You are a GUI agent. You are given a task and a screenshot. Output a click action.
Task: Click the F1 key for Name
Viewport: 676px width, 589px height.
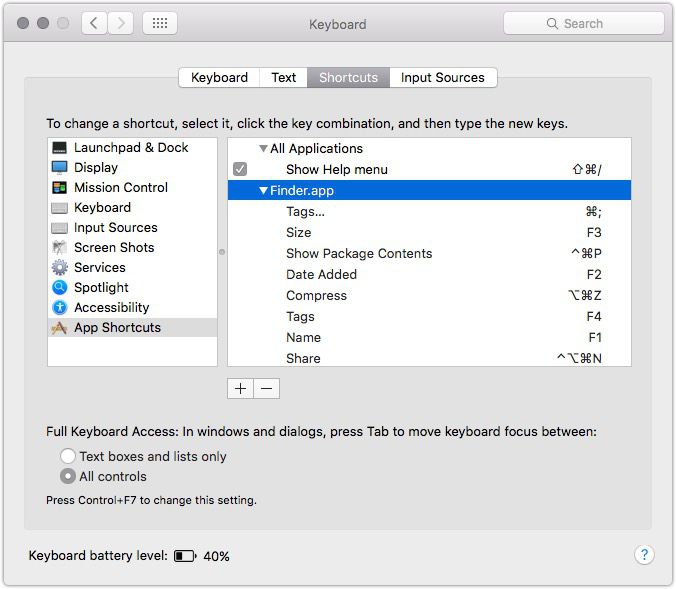(595, 337)
